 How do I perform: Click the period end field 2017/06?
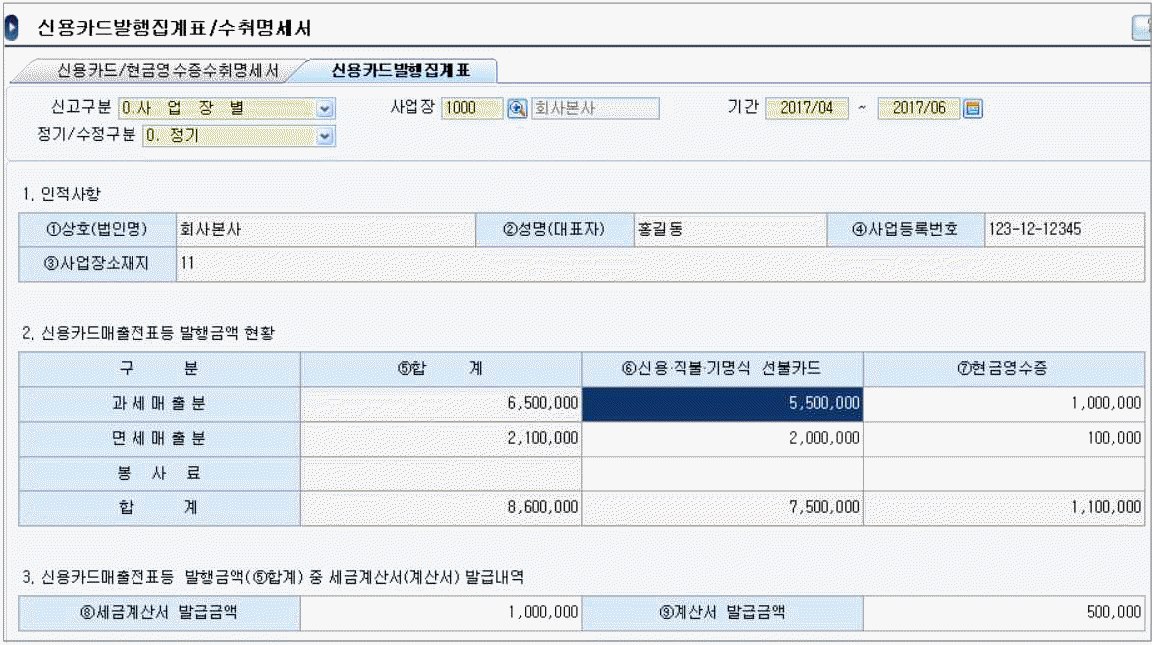918,109
